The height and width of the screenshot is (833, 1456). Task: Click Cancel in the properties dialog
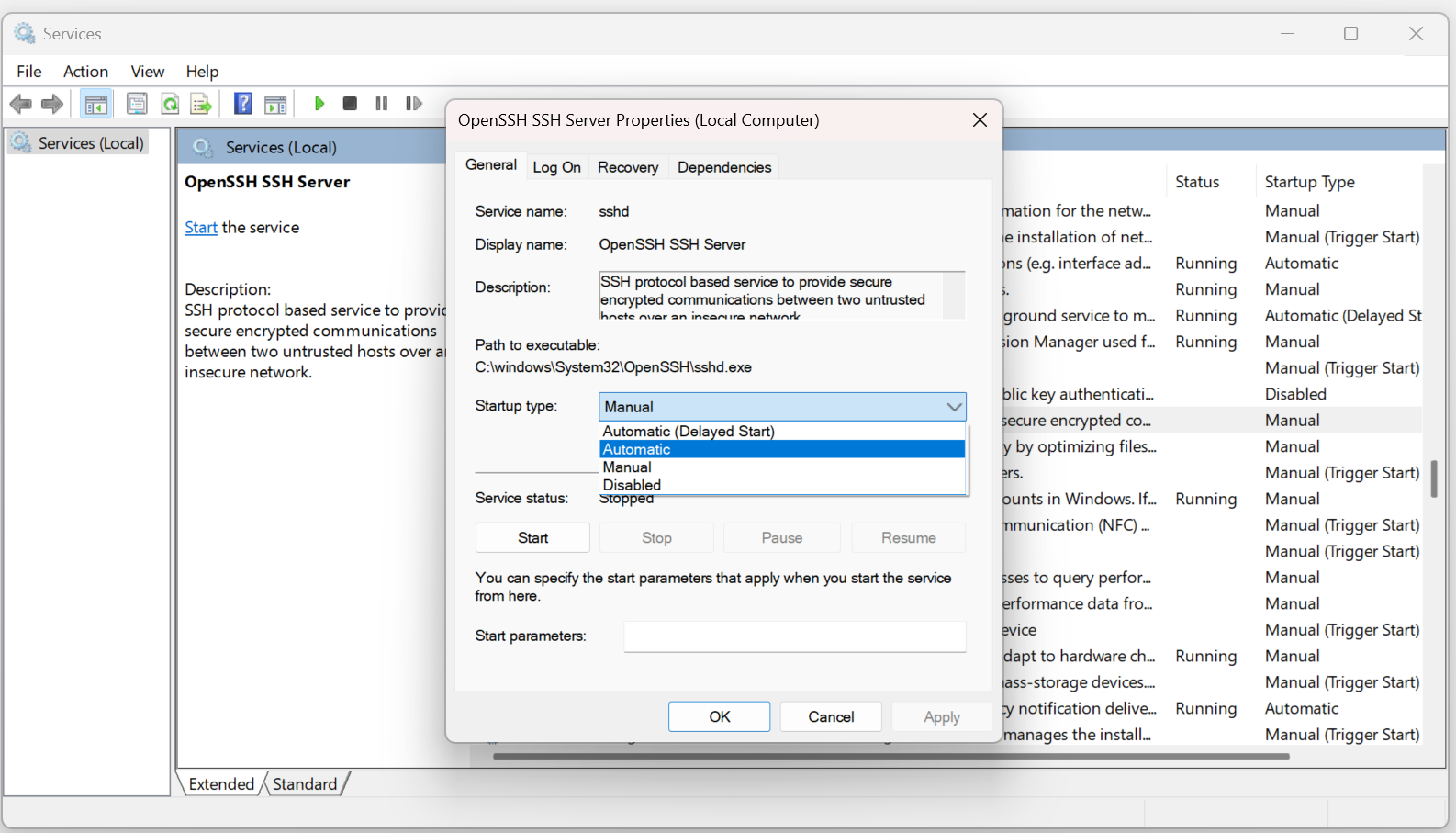tap(831, 716)
